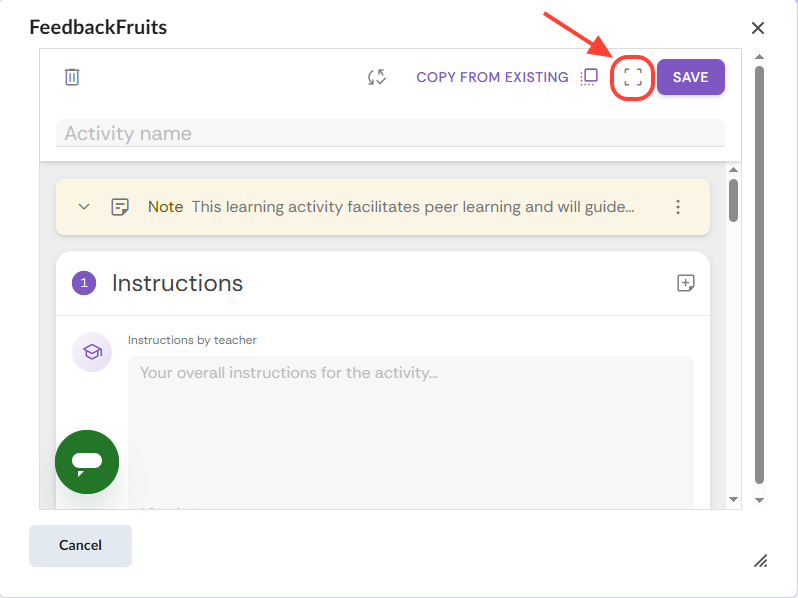798x598 pixels.
Task: Cancel the FeedbackFruits dialog
Action: [80, 545]
